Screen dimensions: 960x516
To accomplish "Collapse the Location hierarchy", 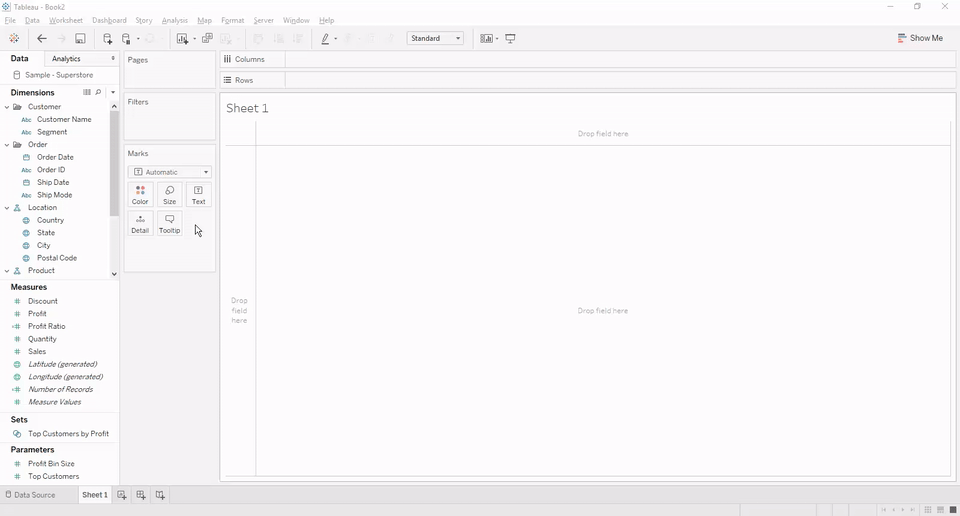I will [7, 208].
